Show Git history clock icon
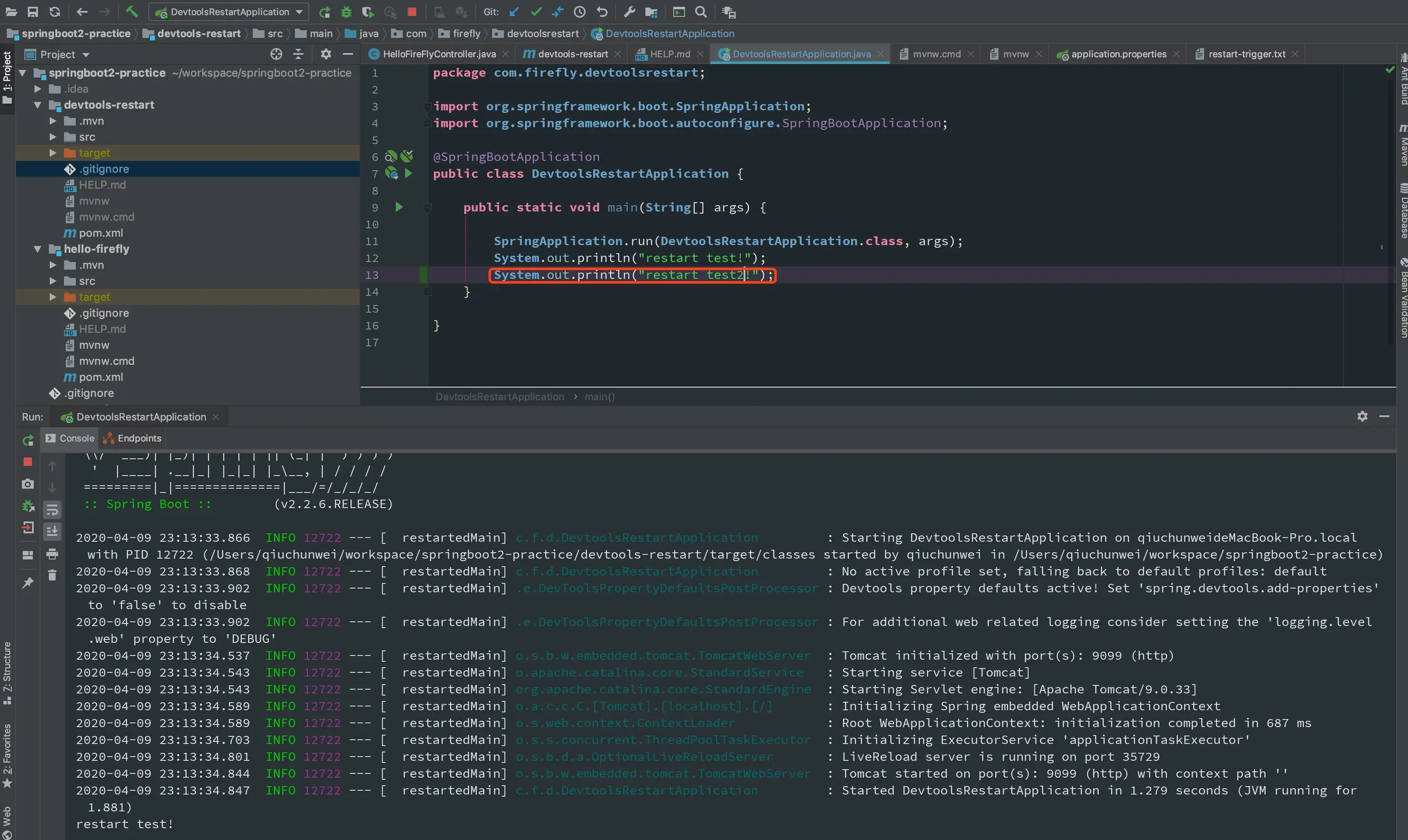 pyautogui.click(x=580, y=12)
